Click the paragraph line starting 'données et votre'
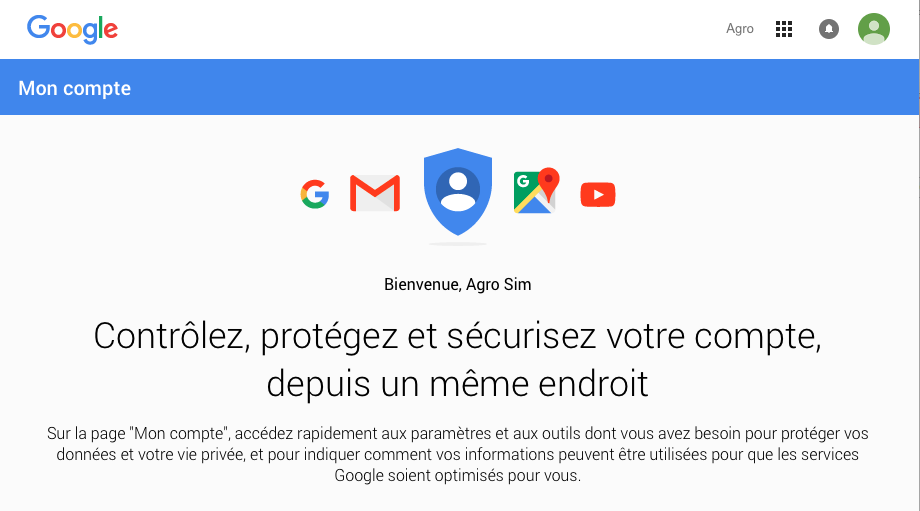Screen dimensions: 920x511 [458, 455]
